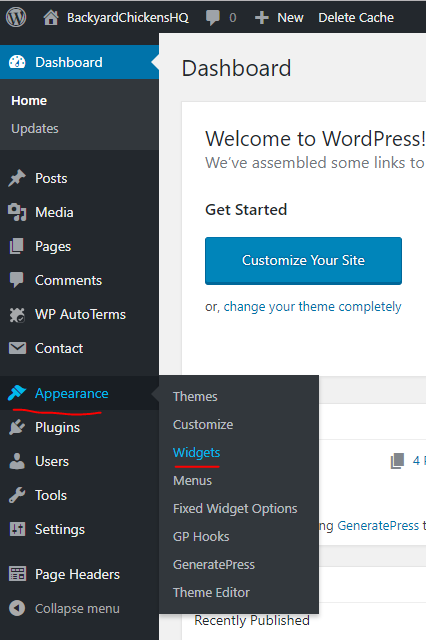
Task: Select Fixed Widget Options in flyout
Action: tap(235, 509)
